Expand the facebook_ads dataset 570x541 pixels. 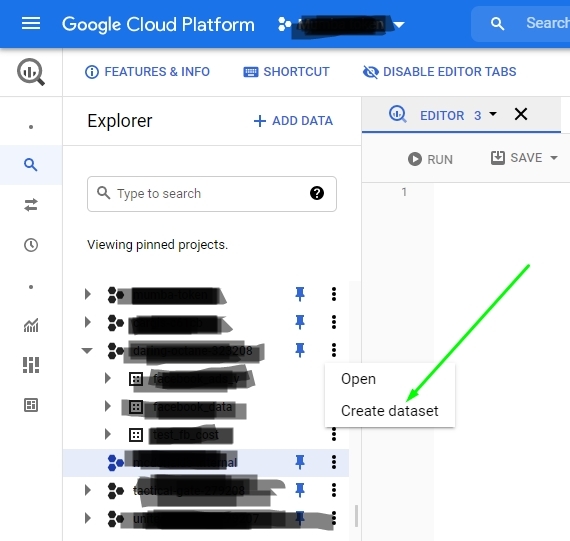click(x=108, y=378)
